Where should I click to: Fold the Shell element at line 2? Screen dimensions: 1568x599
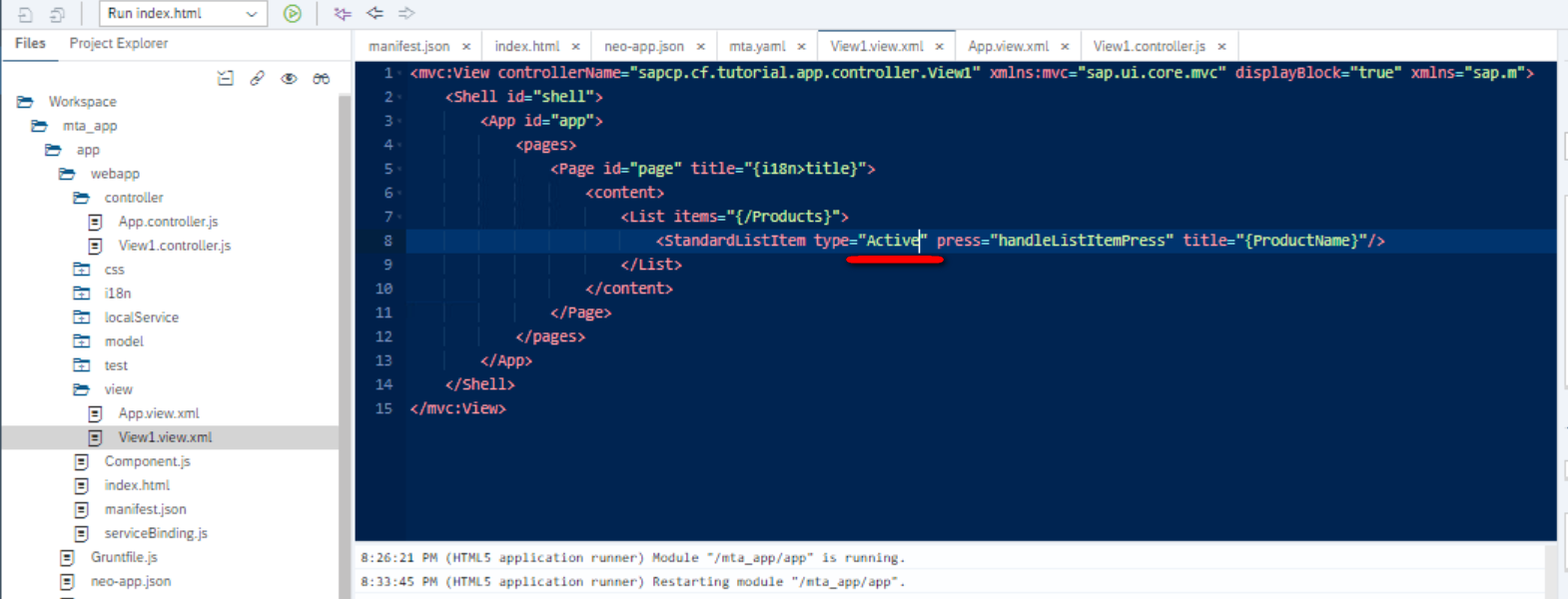point(400,97)
